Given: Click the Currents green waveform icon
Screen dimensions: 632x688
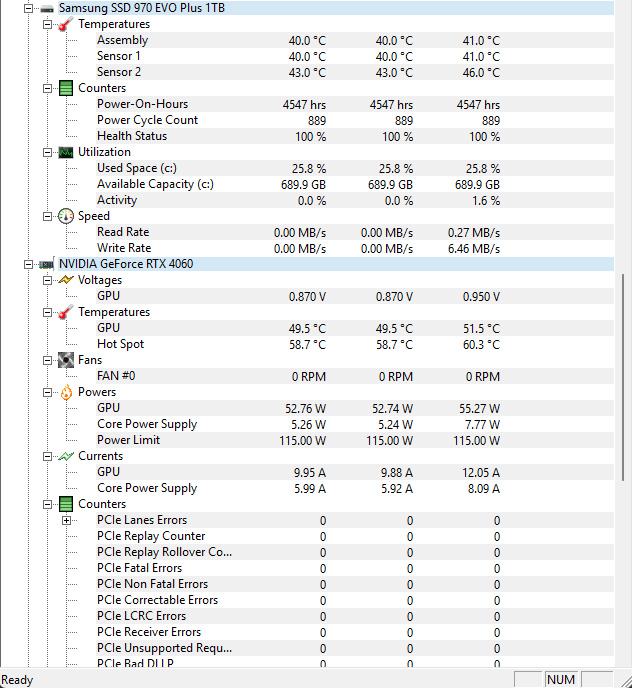Looking at the screenshot, I should [66, 456].
